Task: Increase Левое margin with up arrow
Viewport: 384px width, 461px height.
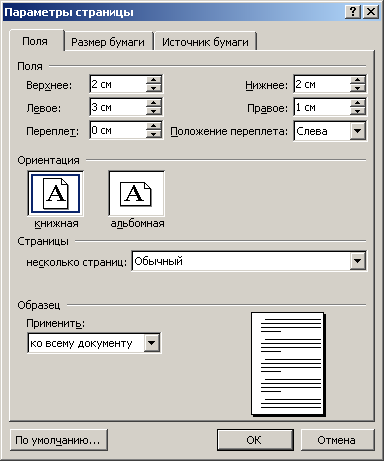Action: (x=154, y=102)
